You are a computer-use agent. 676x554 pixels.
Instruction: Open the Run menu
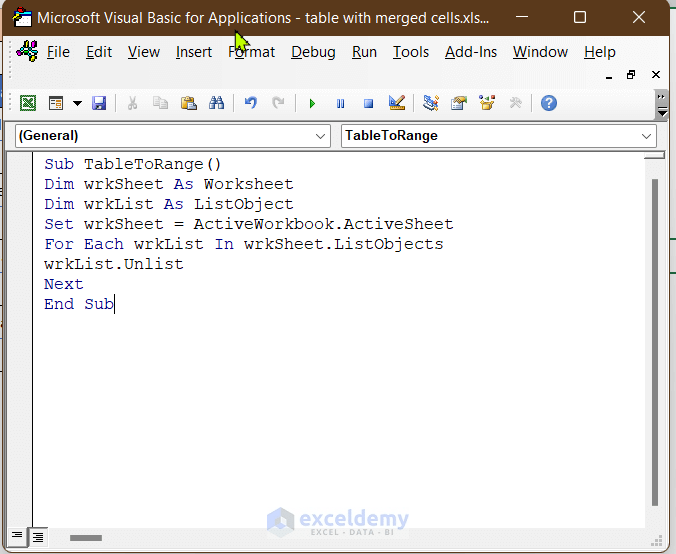click(x=364, y=52)
